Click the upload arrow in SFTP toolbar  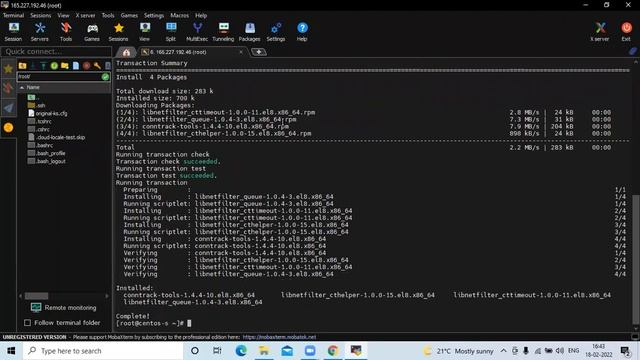[x=43, y=66]
